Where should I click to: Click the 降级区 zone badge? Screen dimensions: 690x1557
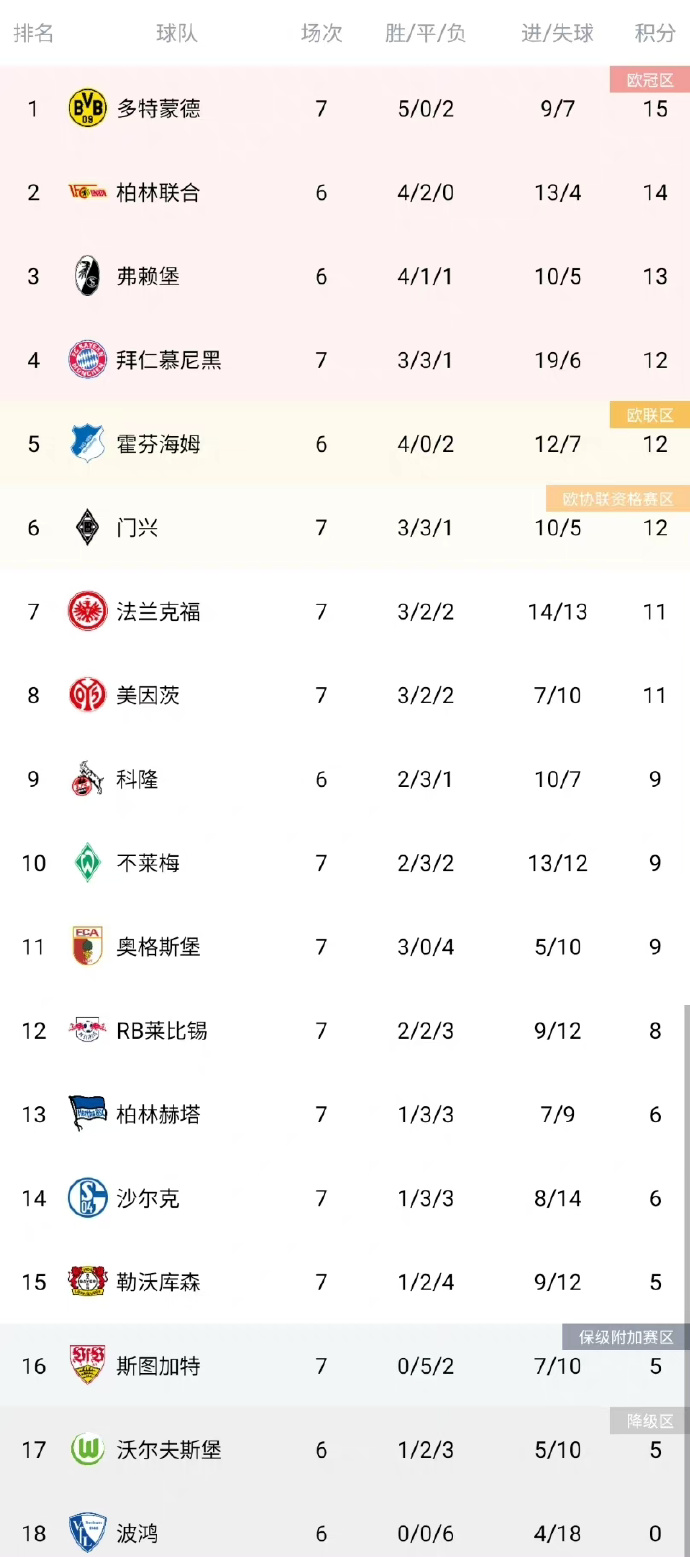(x=650, y=1421)
